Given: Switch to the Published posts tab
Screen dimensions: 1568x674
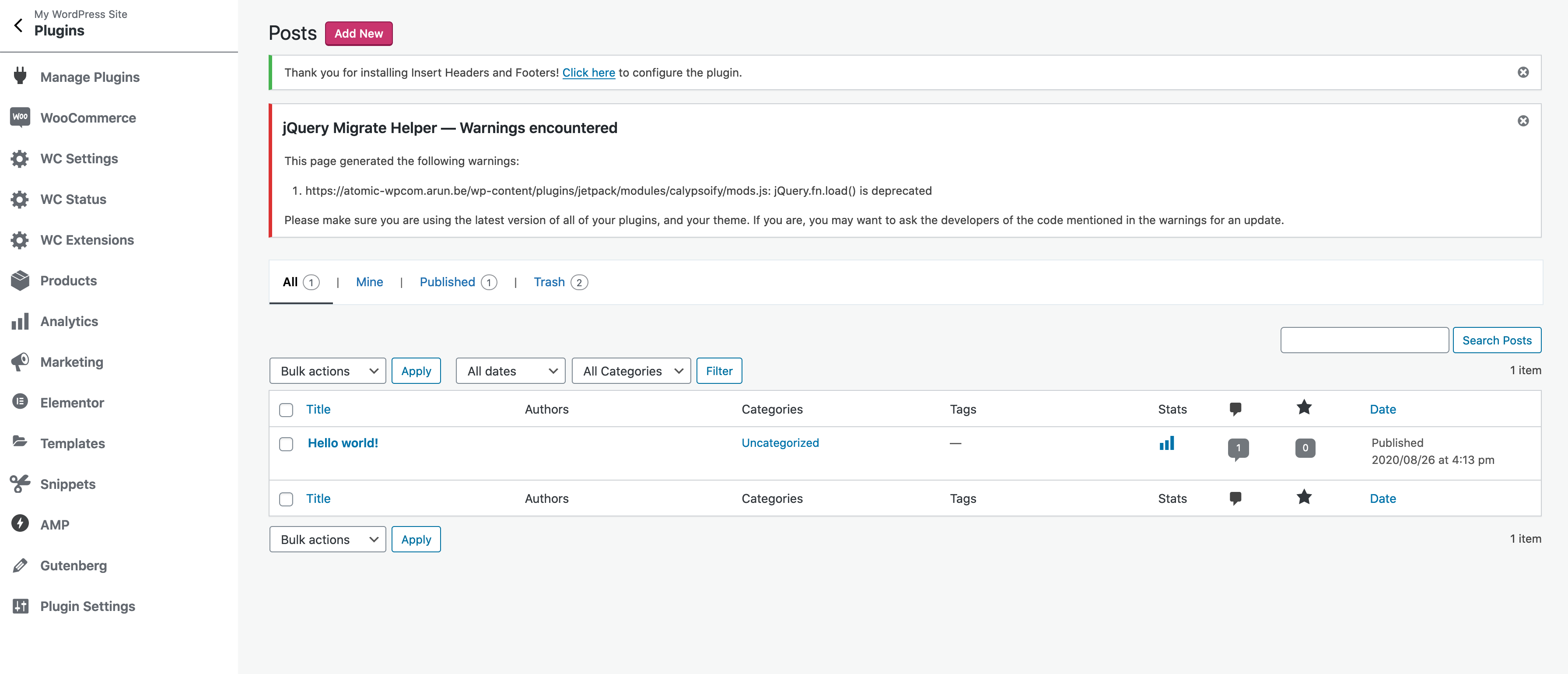Looking at the screenshot, I should pyautogui.click(x=448, y=282).
